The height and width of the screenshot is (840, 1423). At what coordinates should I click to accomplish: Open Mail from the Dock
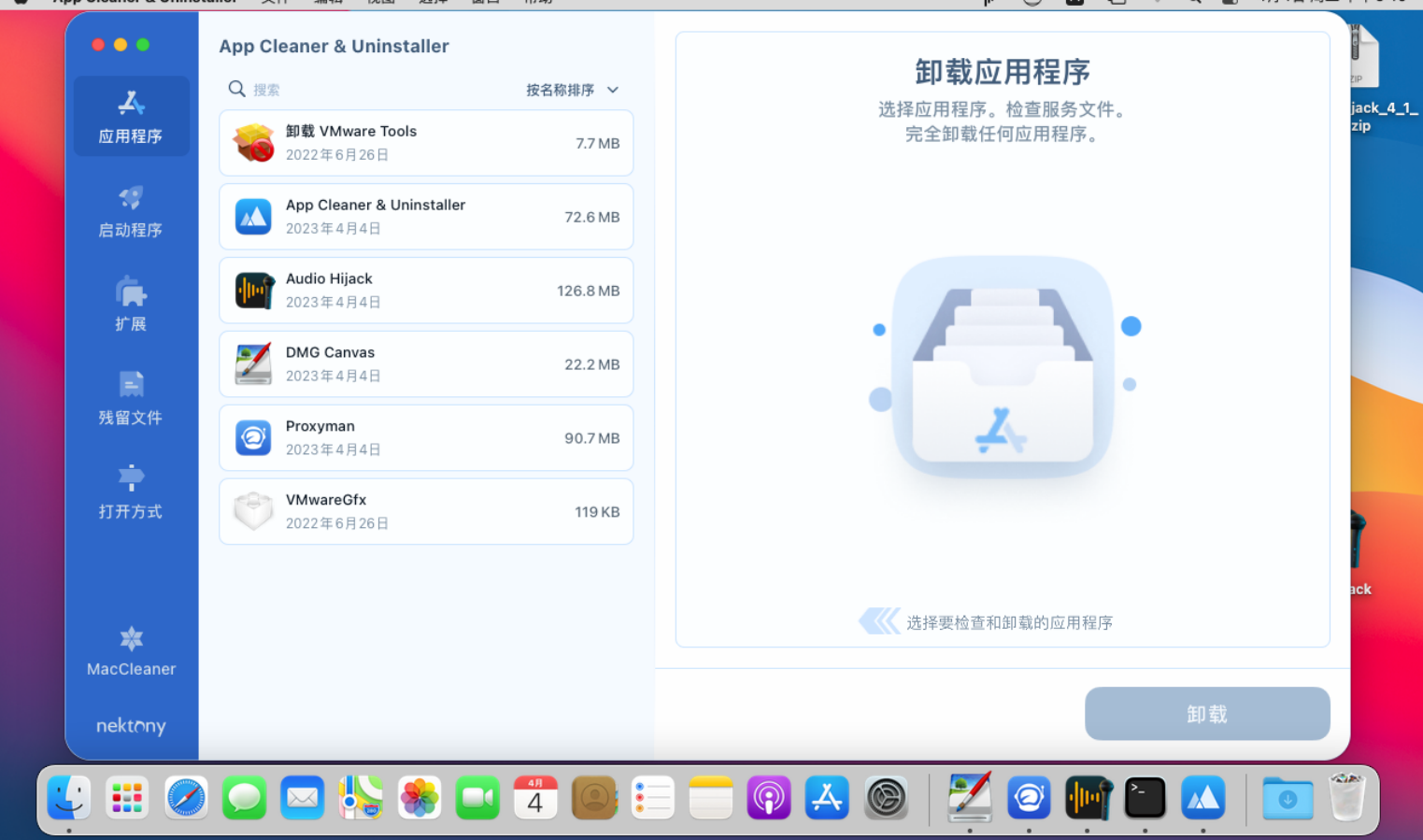click(x=302, y=798)
